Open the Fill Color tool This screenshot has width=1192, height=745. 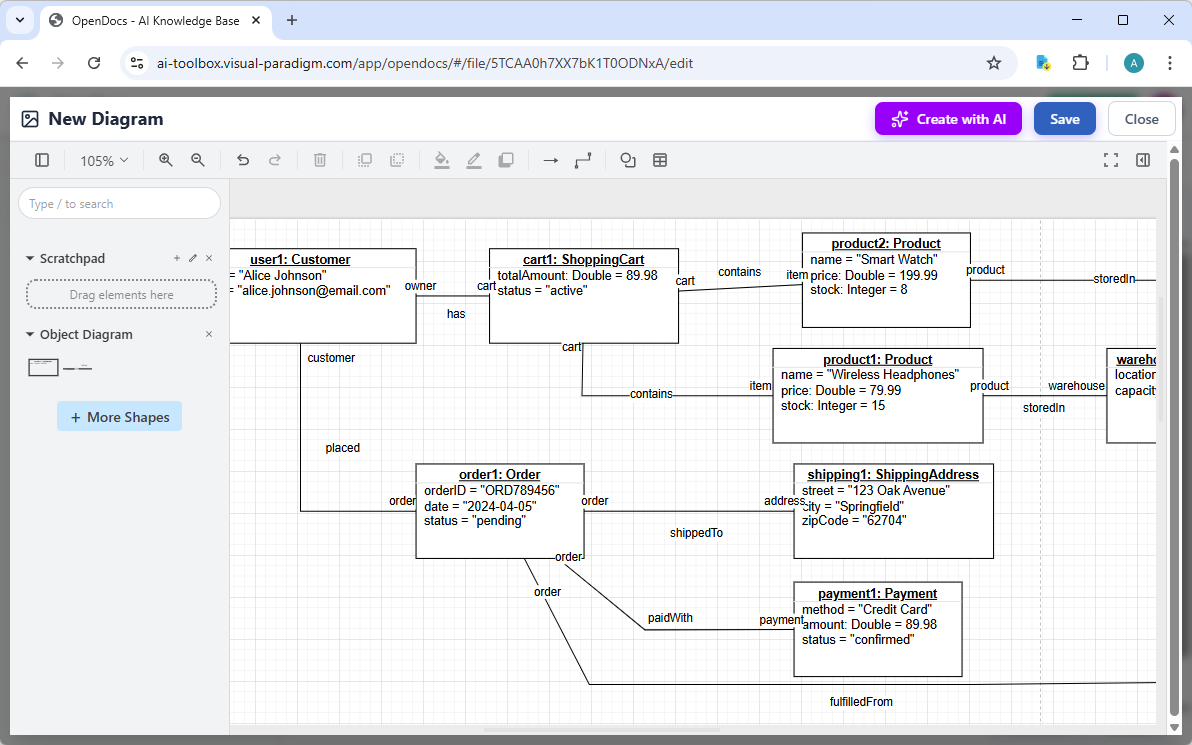coord(442,160)
